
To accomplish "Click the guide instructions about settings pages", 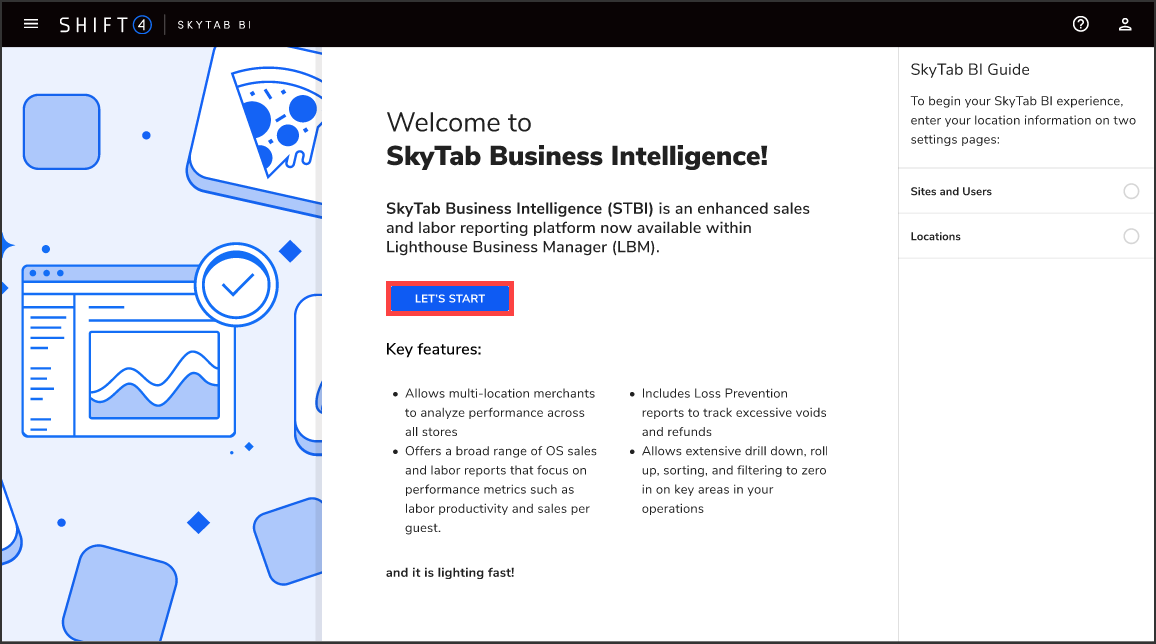I will coord(1023,119).
